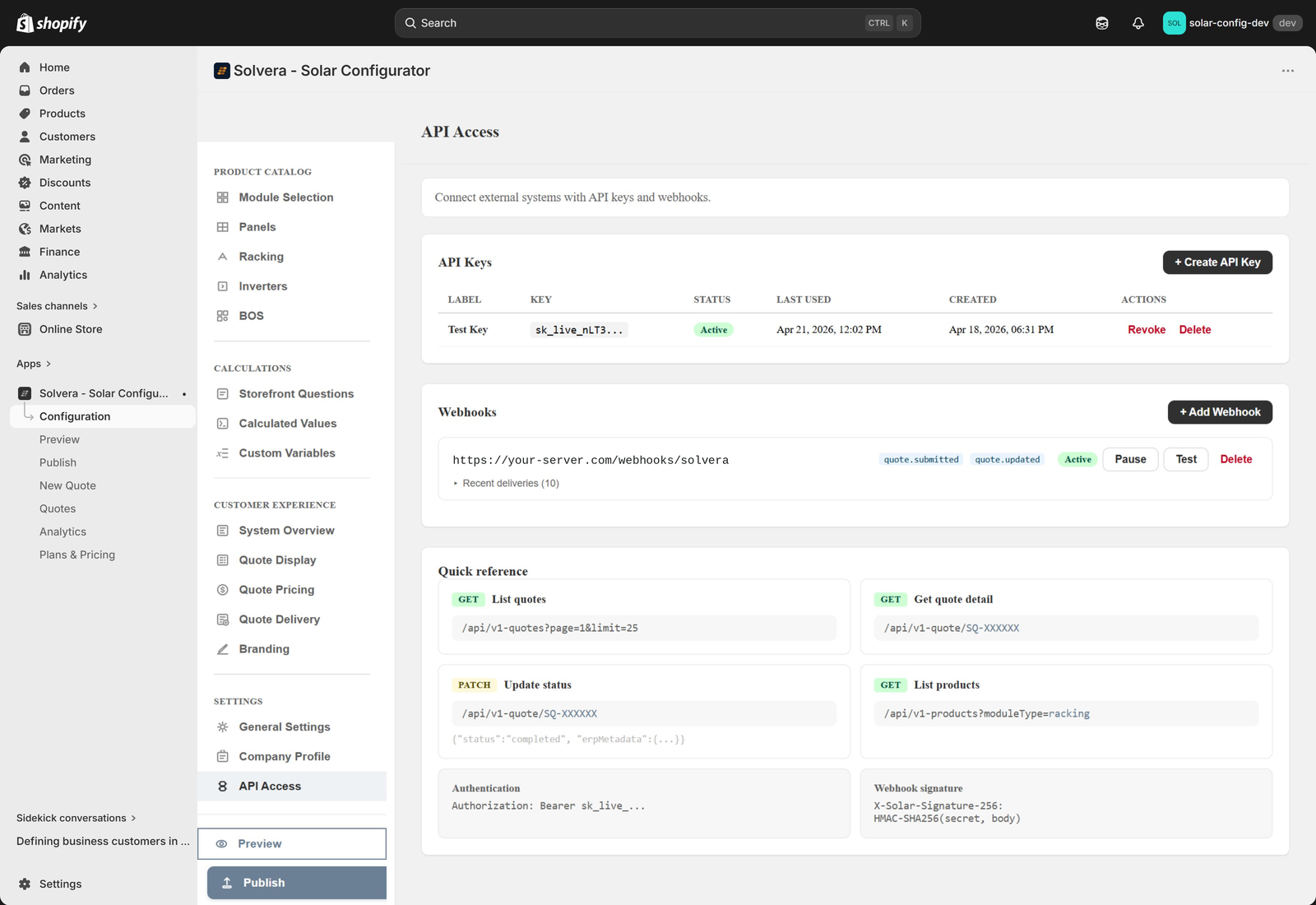Click the blue Publish button
This screenshot has width=1316, height=905.
pyautogui.click(x=297, y=883)
